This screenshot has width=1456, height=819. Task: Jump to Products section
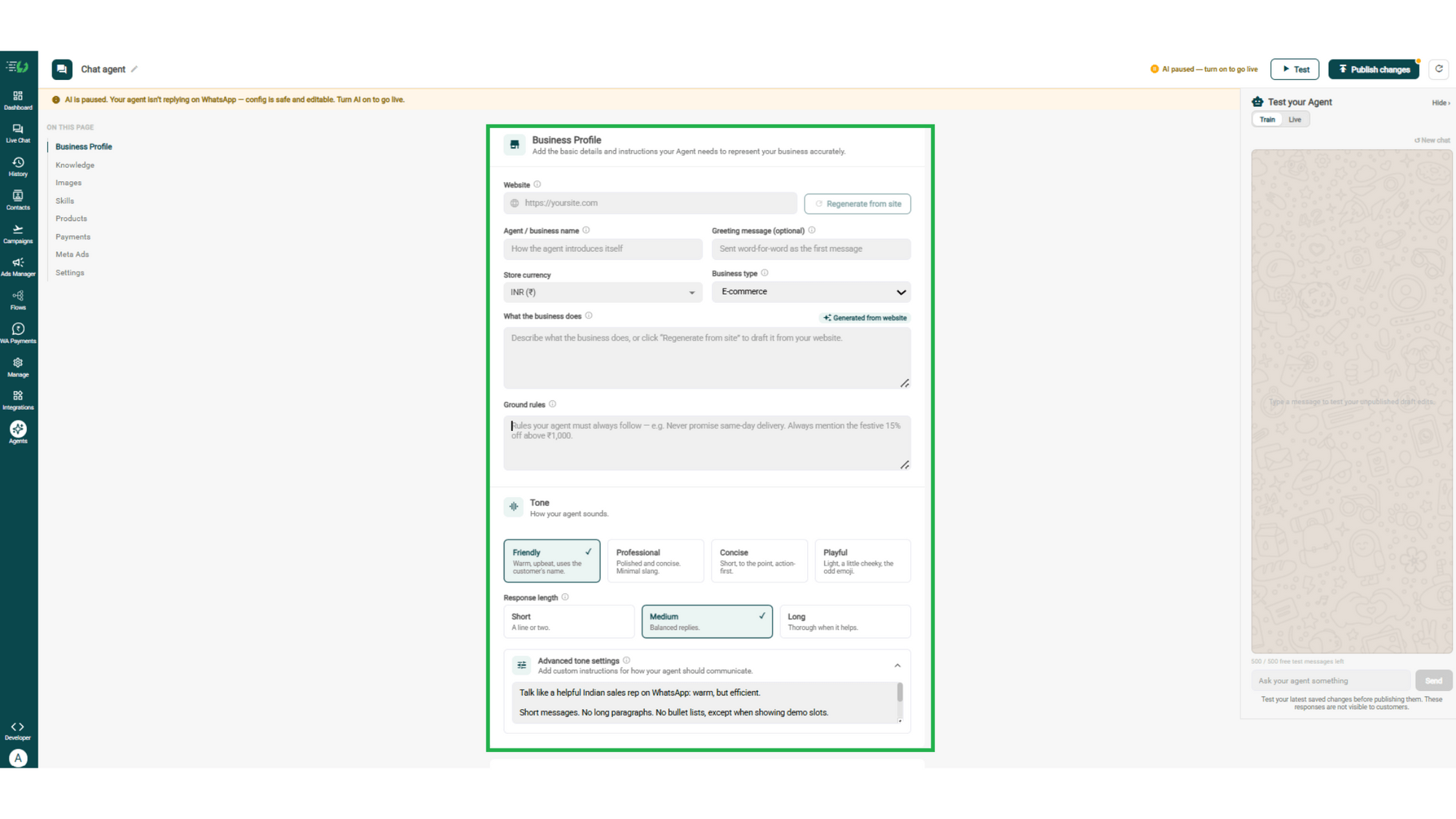pos(71,218)
